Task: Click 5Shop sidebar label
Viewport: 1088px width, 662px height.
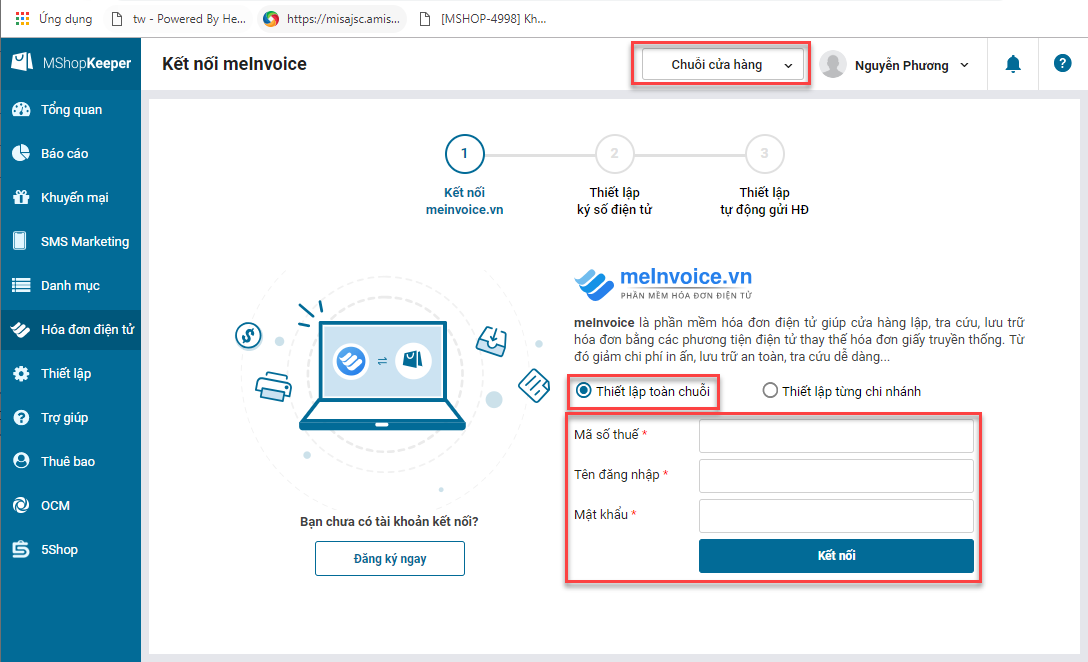Action: pos(59,550)
